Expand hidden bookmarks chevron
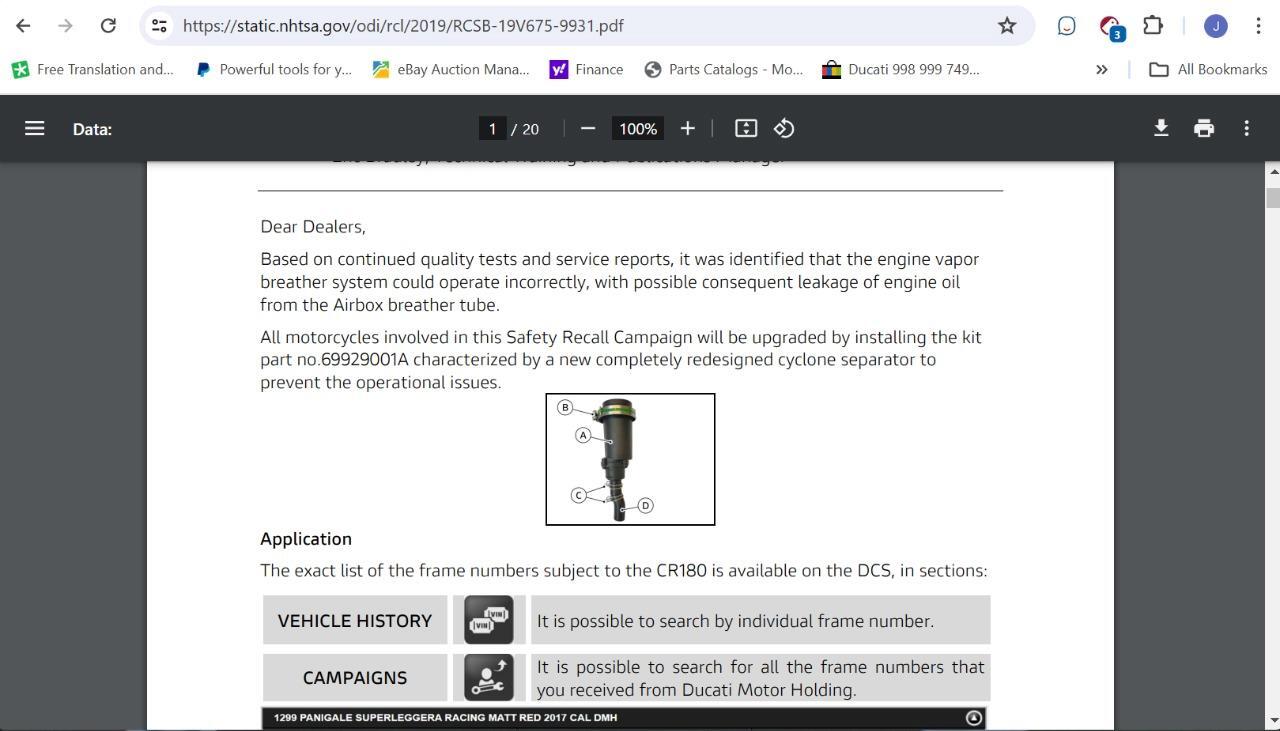 pos(1101,69)
